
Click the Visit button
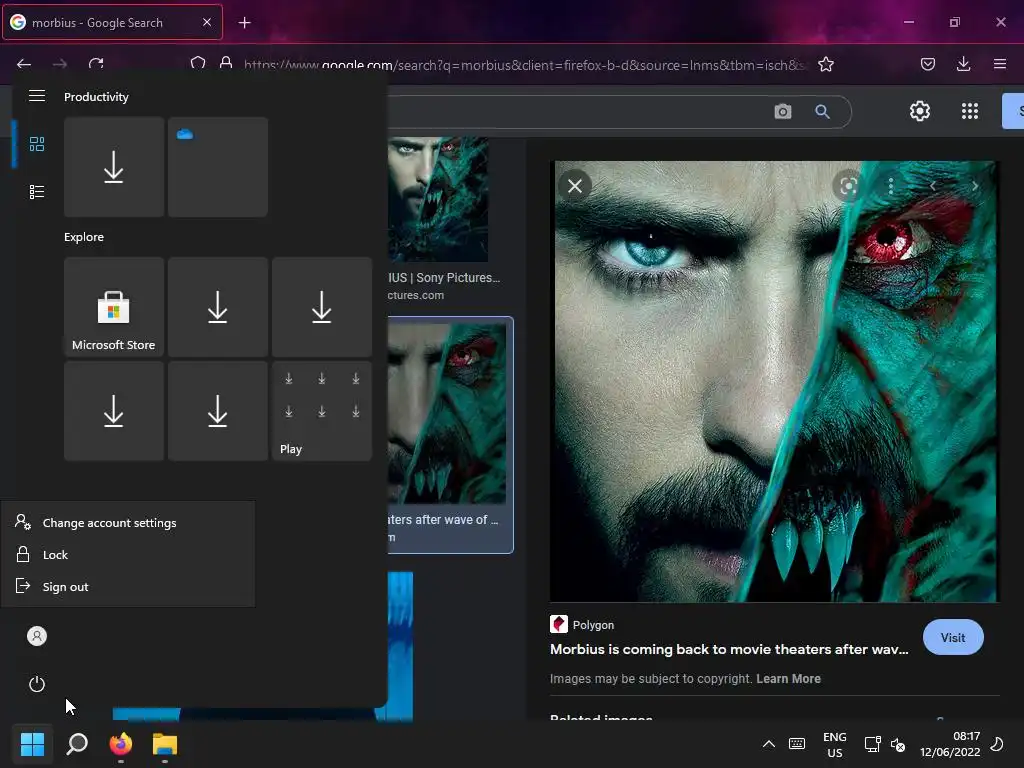click(953, 637)
